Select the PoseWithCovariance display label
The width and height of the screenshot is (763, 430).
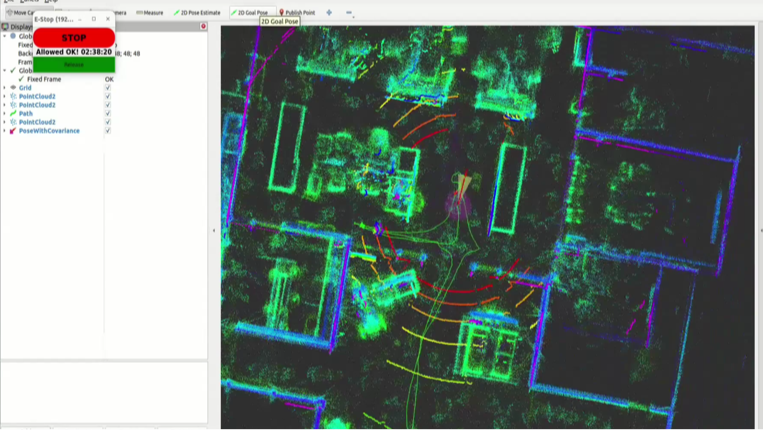(49, 131)
